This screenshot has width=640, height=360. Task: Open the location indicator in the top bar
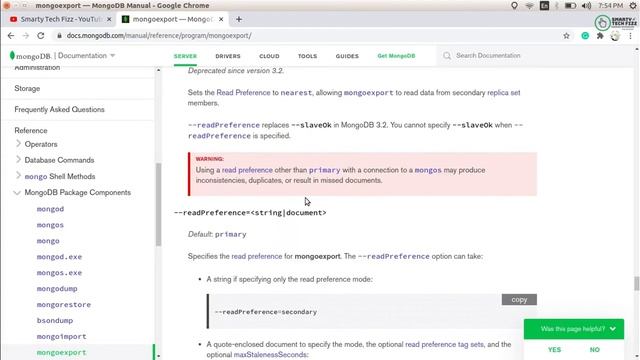click(x=514, y=6)
